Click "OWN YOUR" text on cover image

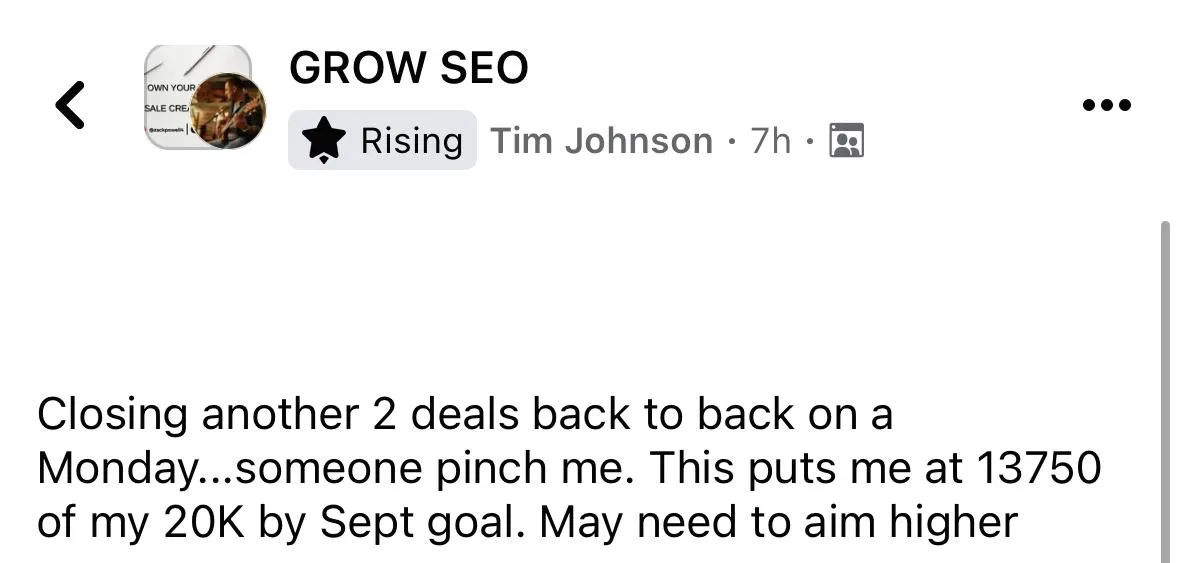pos(171,88)
